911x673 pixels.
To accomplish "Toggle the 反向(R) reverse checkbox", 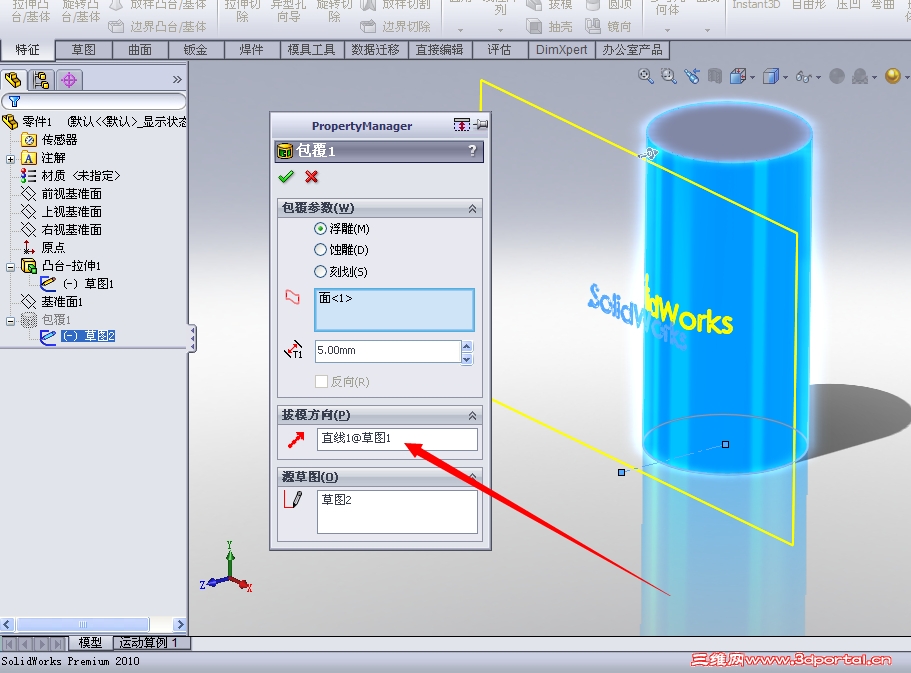I will click(x=321, y=382).
